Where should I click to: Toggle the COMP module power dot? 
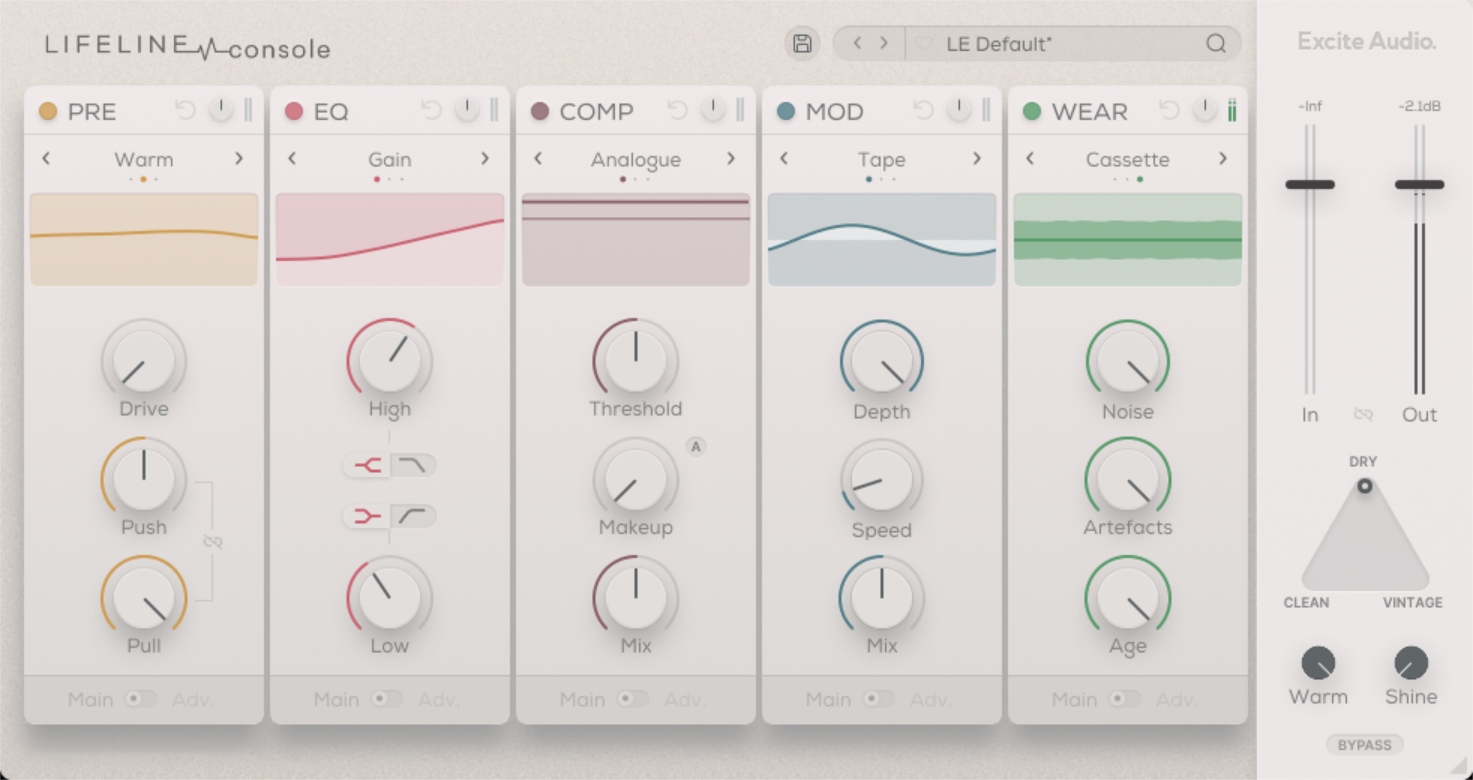[540, 111]
